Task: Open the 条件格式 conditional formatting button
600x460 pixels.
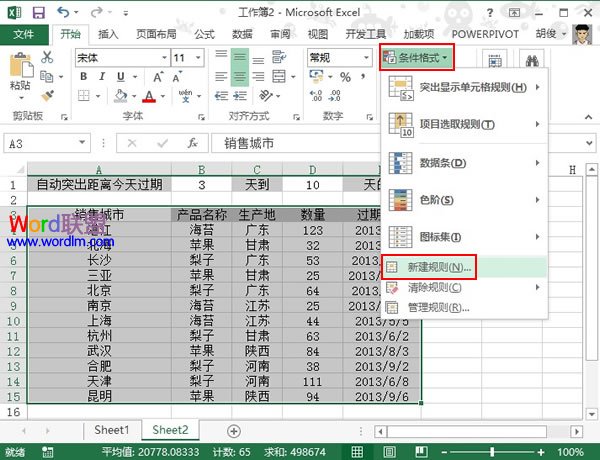Action: 417,57
